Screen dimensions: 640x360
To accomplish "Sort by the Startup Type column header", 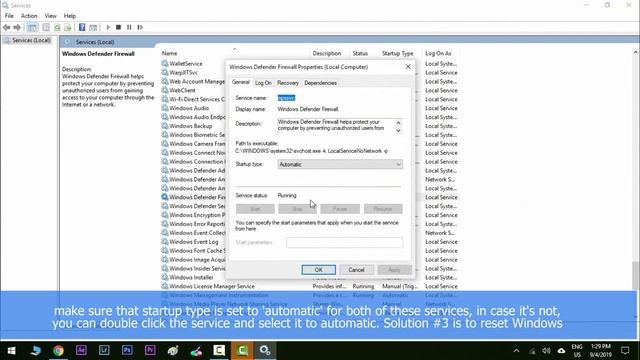I will pyautogui.click(x=398, y=53).
